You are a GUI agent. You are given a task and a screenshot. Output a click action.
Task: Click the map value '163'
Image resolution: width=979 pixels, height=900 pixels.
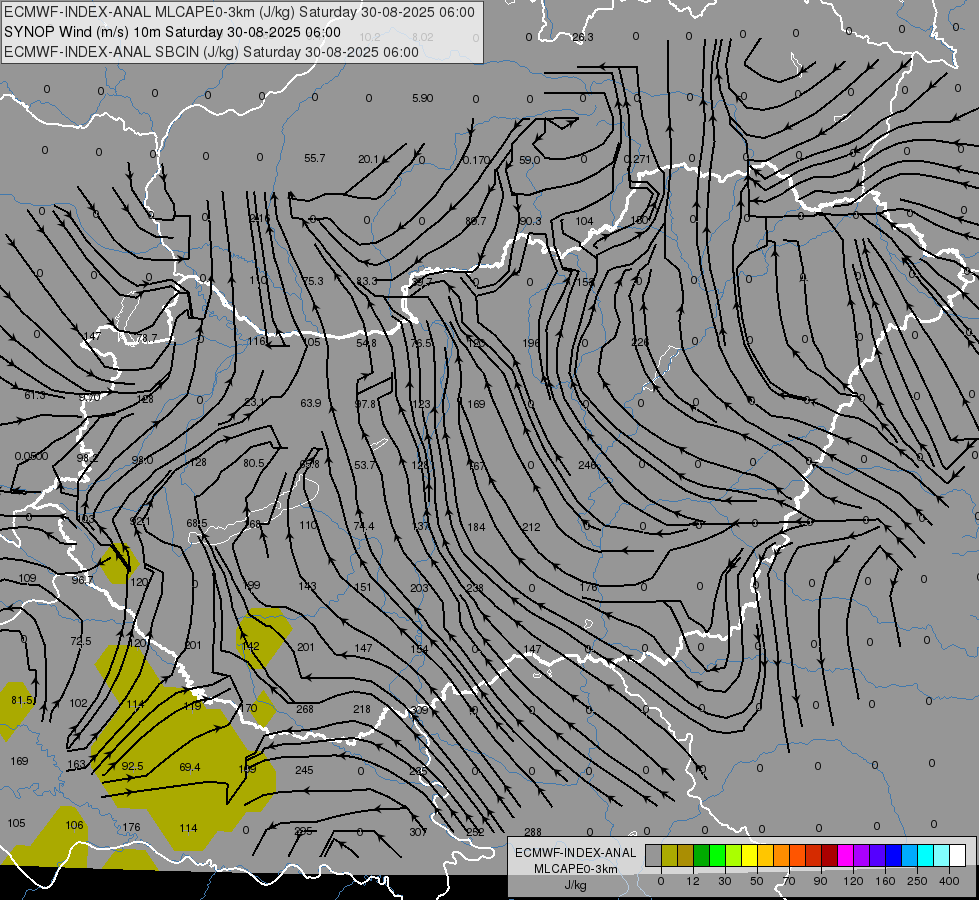tap(76, 764)
